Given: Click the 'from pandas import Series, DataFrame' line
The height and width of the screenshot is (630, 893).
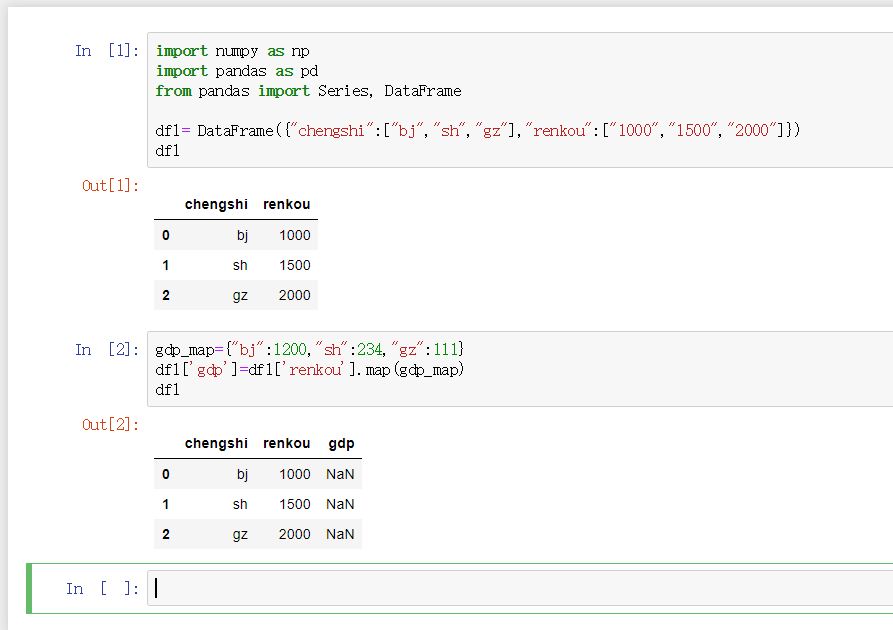Looking at the screenshot, I should pos(308,91).
